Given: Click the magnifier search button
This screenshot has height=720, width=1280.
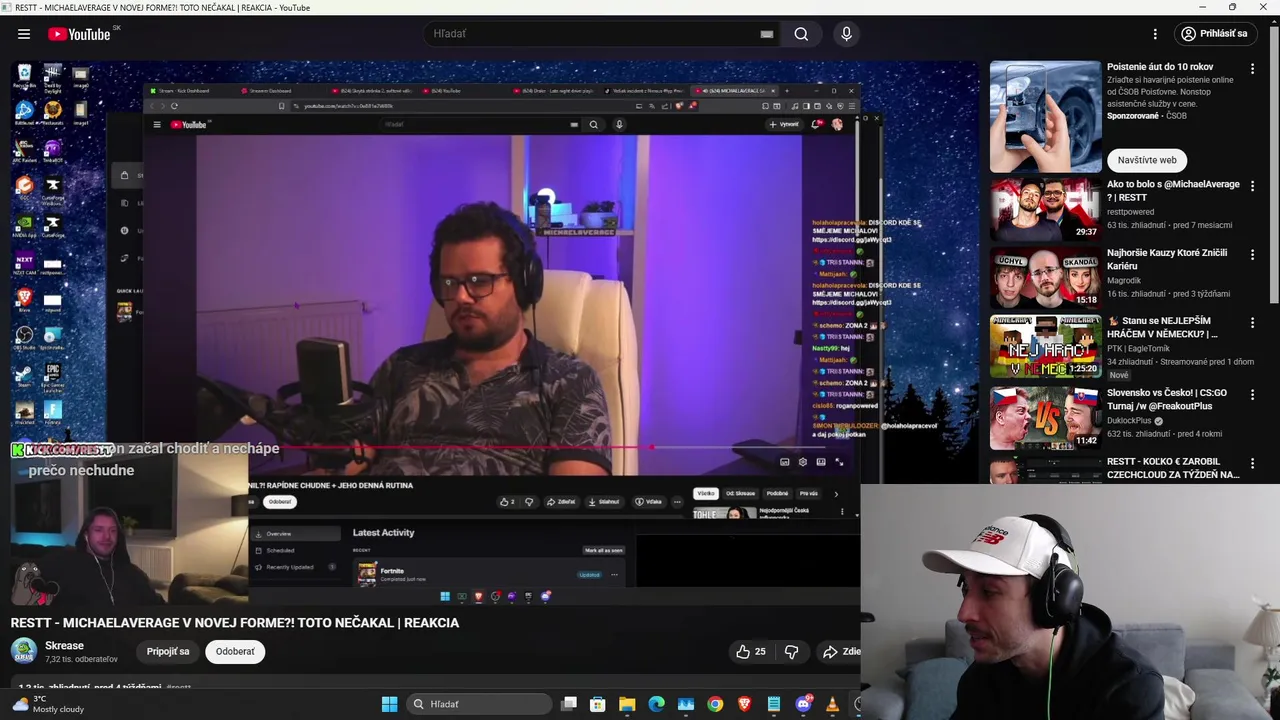Looking at the screenshot, I should [801, 34].
